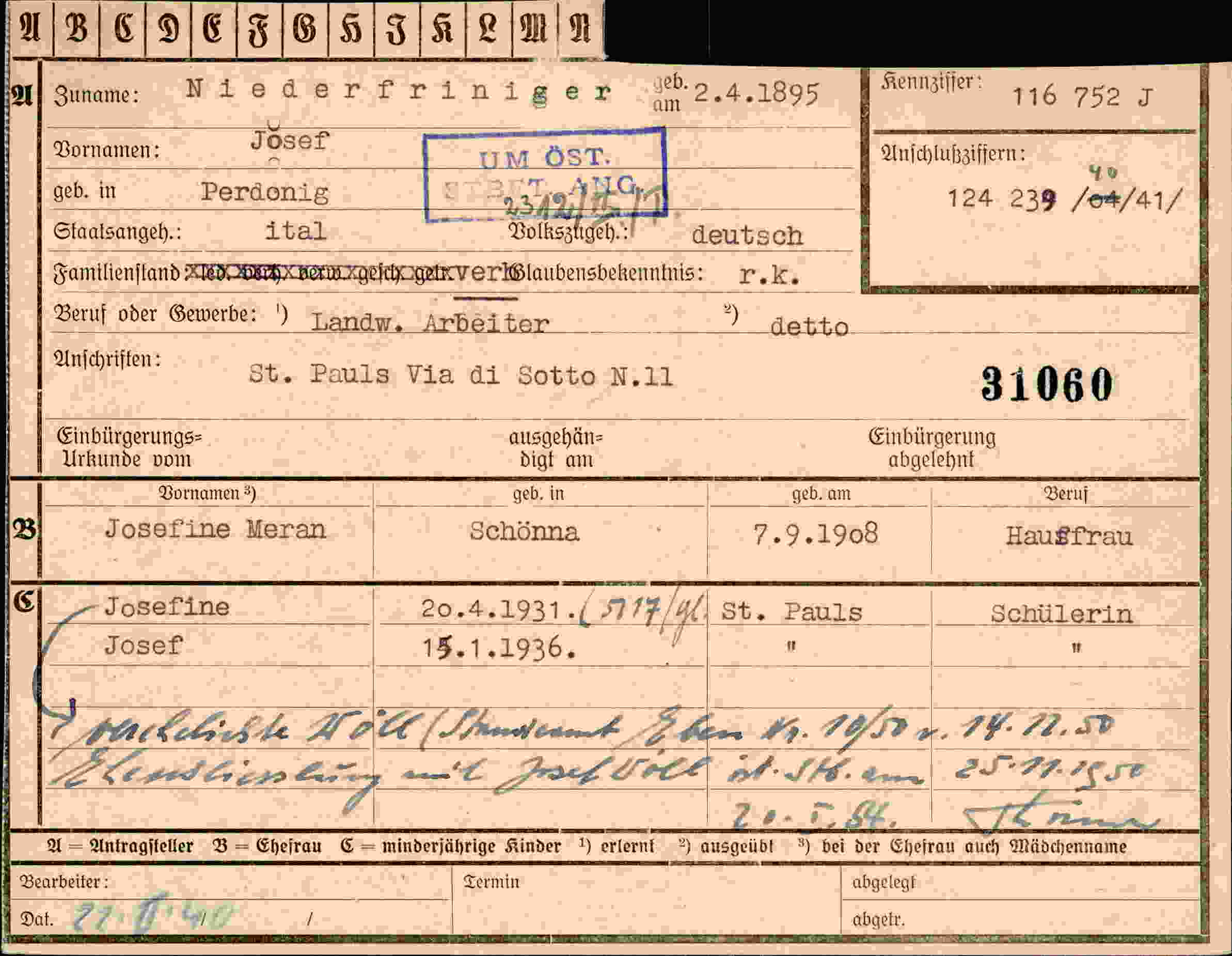This screenshot has height=956, width=1232.
Task: Click the word Schülerin
Action: 1062,614
